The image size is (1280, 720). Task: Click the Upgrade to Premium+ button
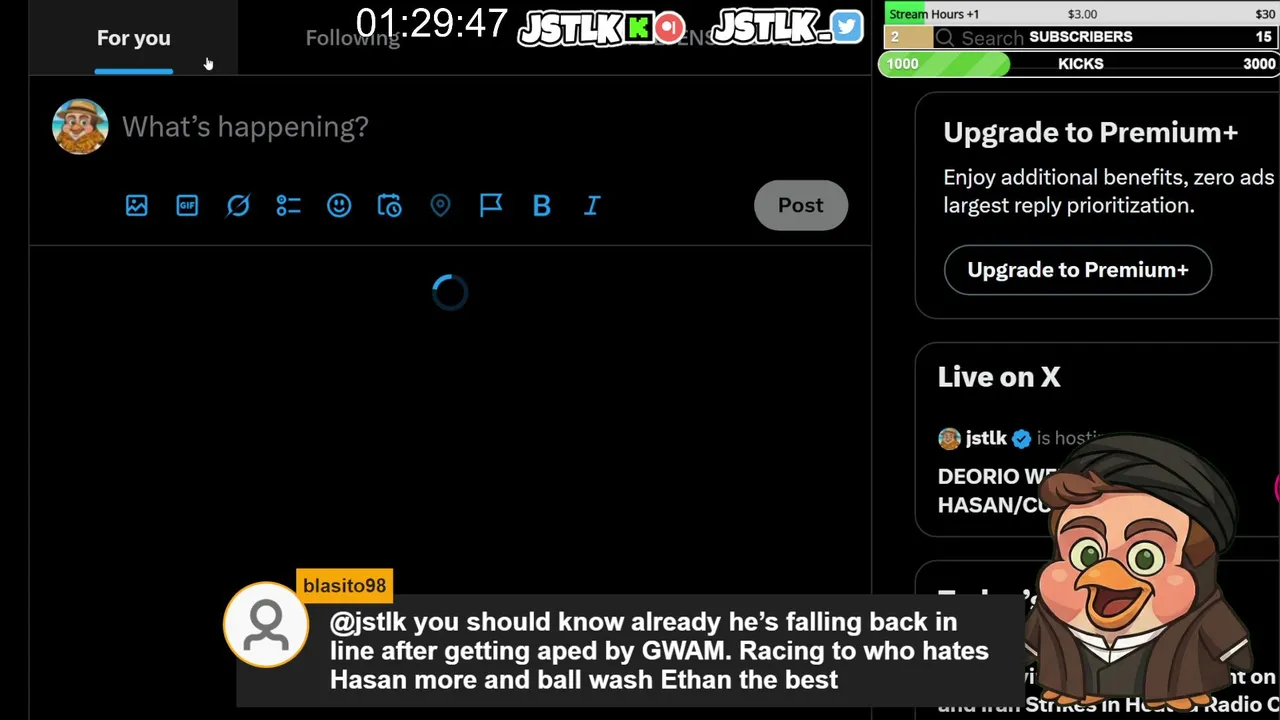pos(1078,270)
